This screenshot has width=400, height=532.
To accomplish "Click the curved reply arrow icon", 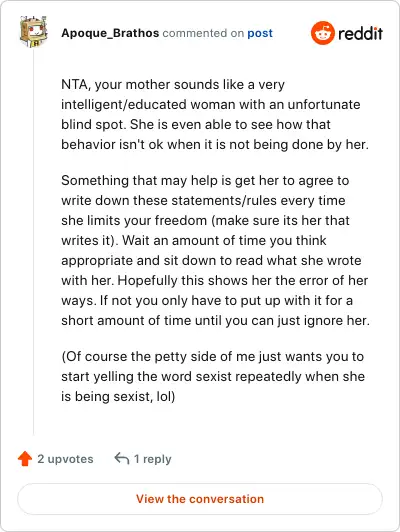I will point(121,458).
